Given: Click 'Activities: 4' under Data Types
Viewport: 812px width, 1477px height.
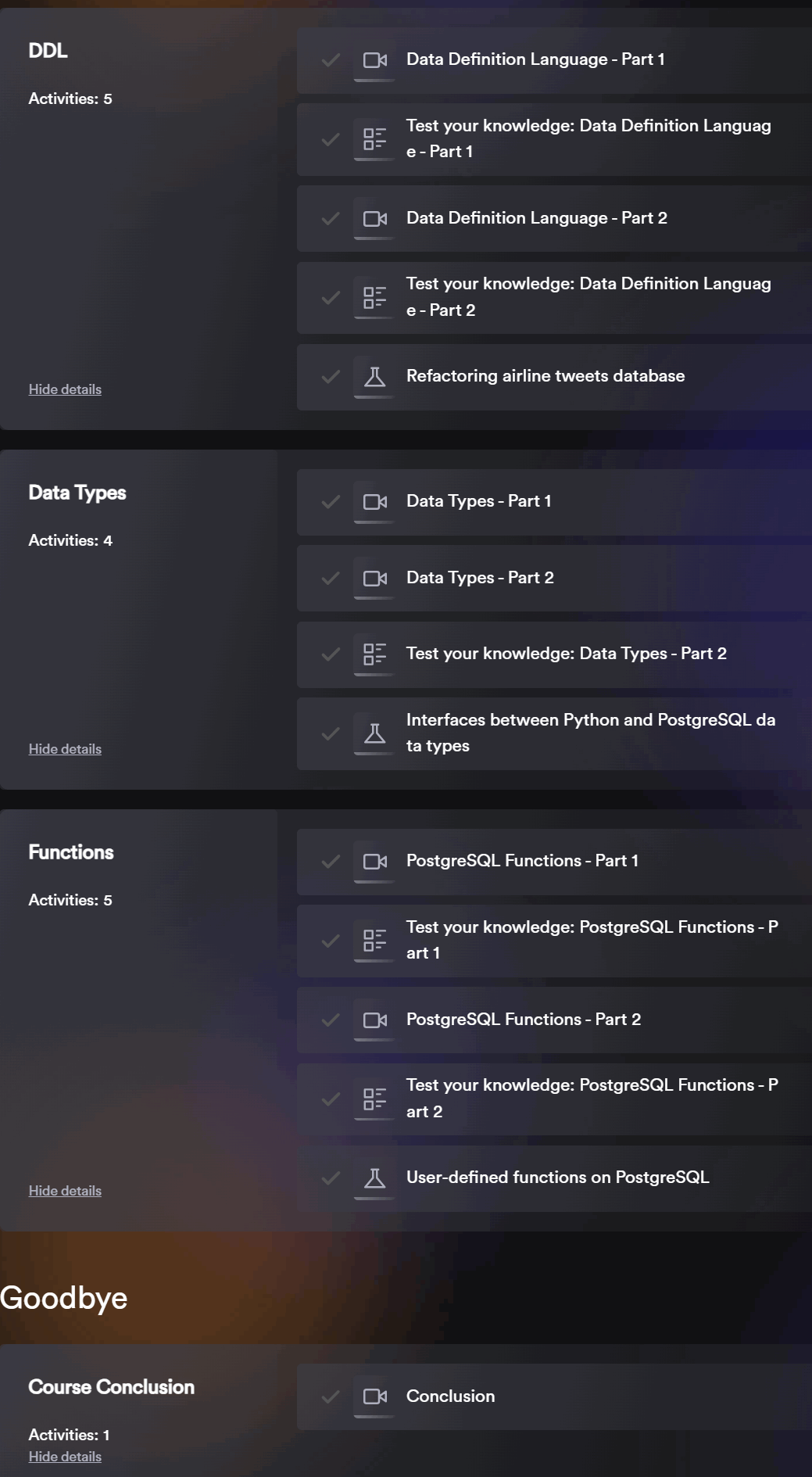Looking at the screenshot, I should 70,540.
